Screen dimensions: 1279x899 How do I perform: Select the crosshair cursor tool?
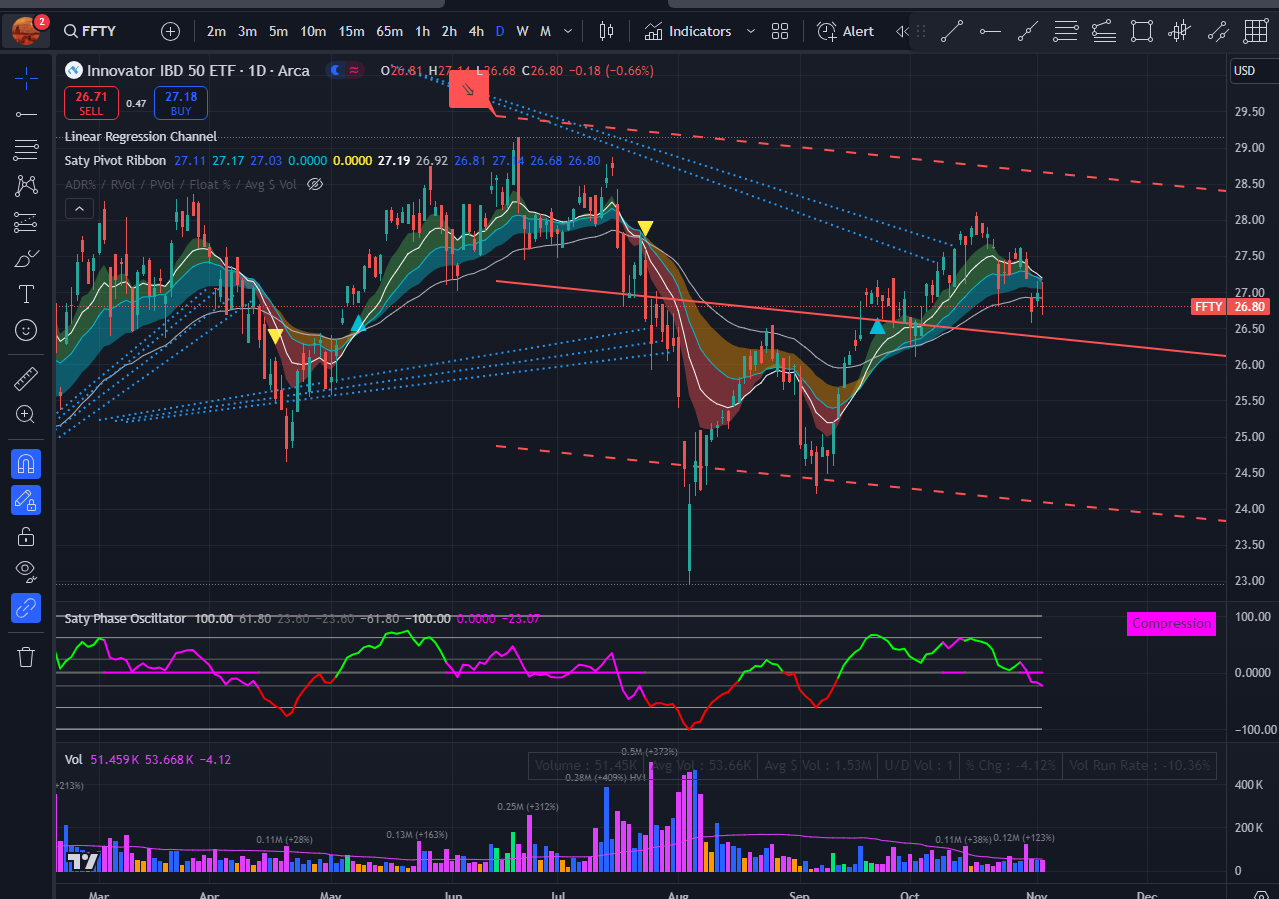point(26,77)
